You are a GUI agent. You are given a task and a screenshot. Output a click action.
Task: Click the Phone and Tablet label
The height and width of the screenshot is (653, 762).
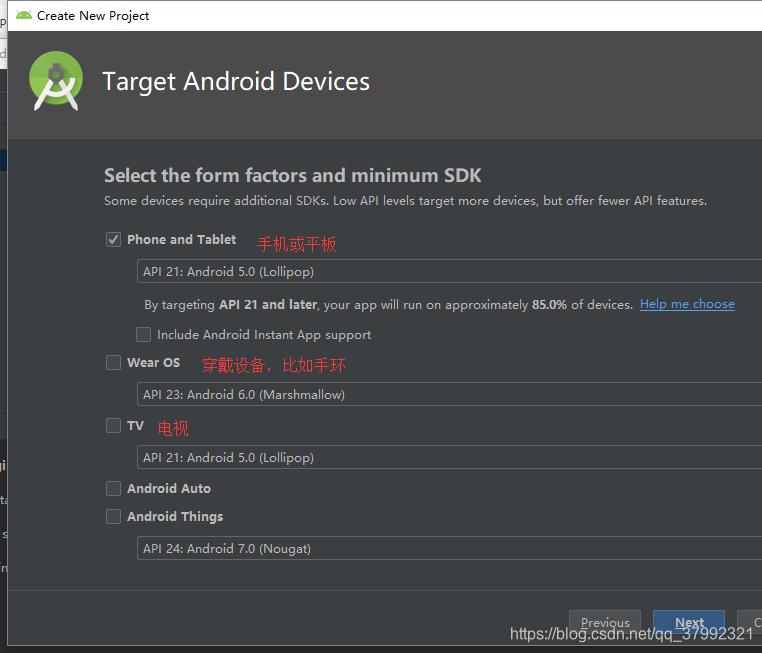(181, 240)
